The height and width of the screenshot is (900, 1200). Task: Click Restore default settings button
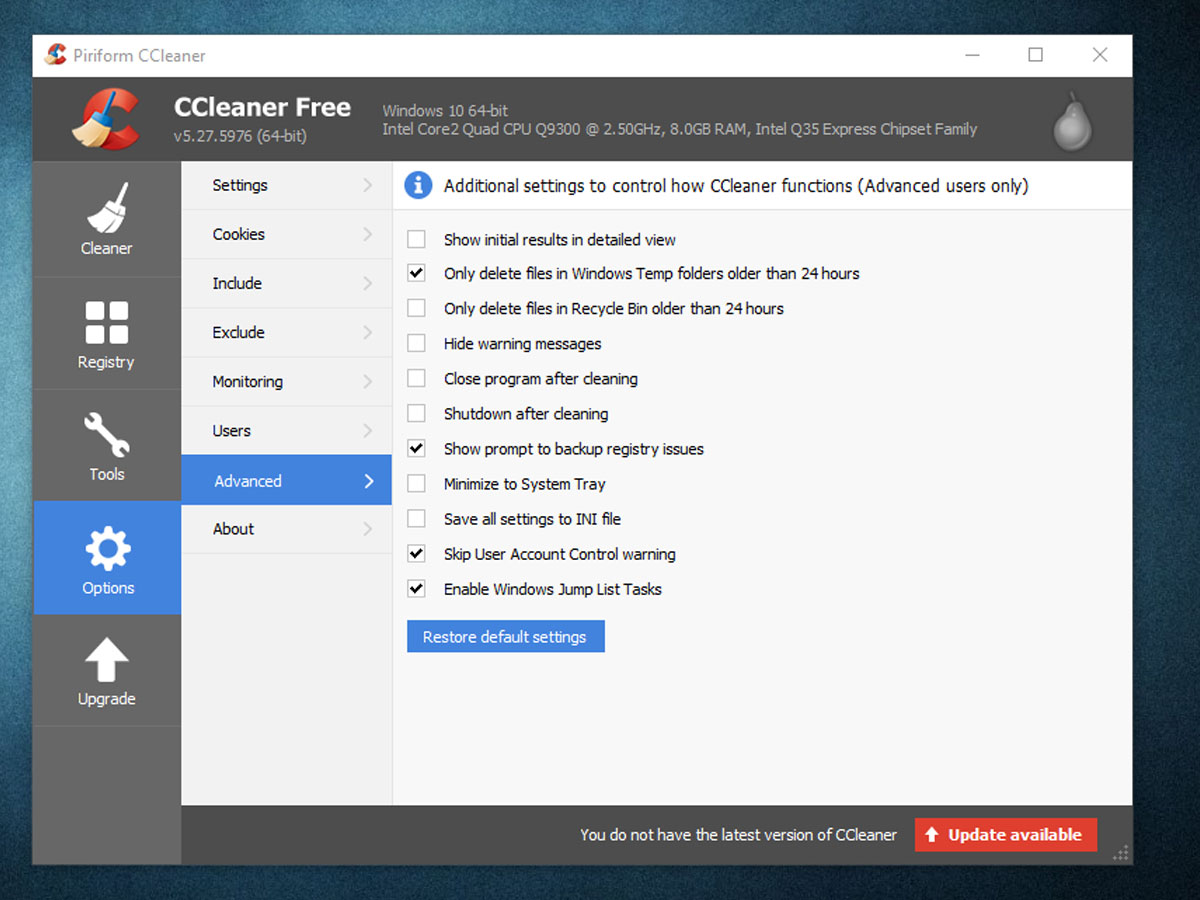pos(505,637)
